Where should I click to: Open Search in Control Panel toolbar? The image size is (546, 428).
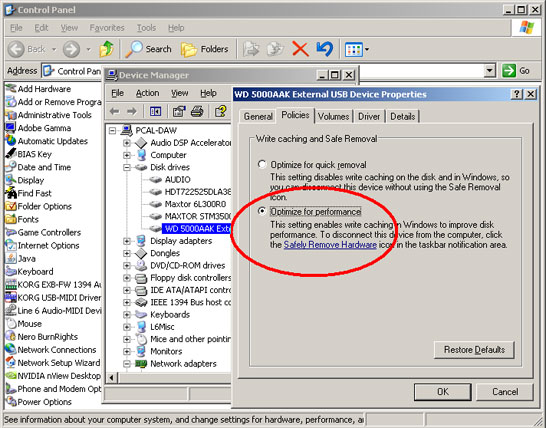[x=148, y=49]
